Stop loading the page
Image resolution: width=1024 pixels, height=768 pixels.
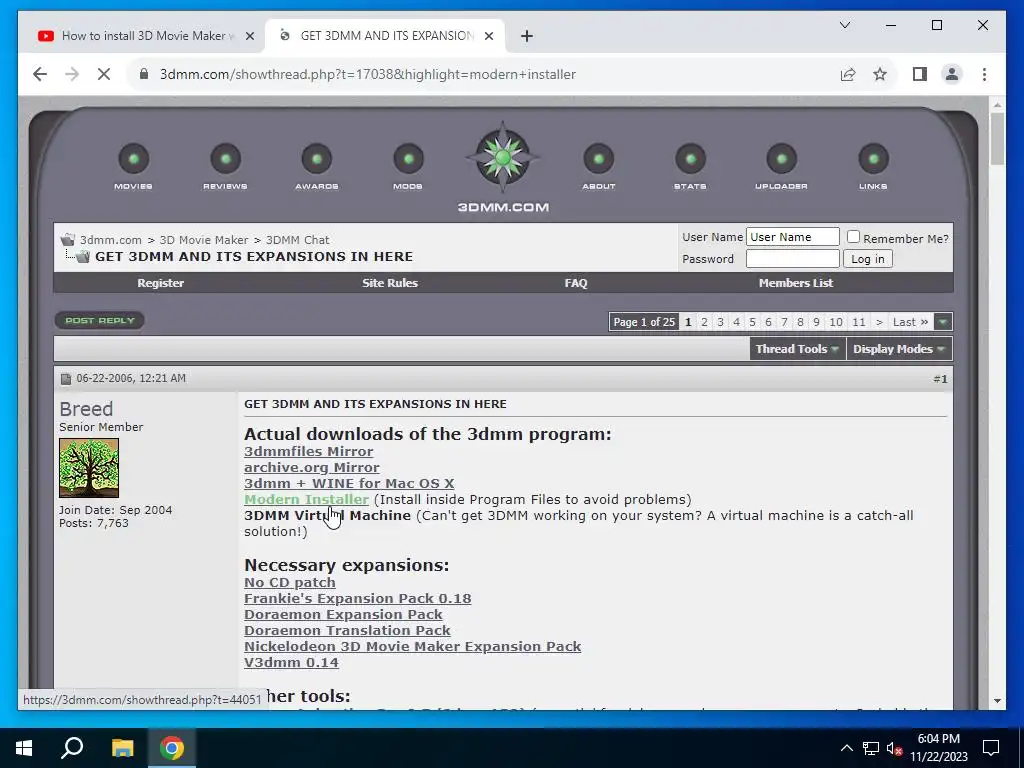(104, 74)
